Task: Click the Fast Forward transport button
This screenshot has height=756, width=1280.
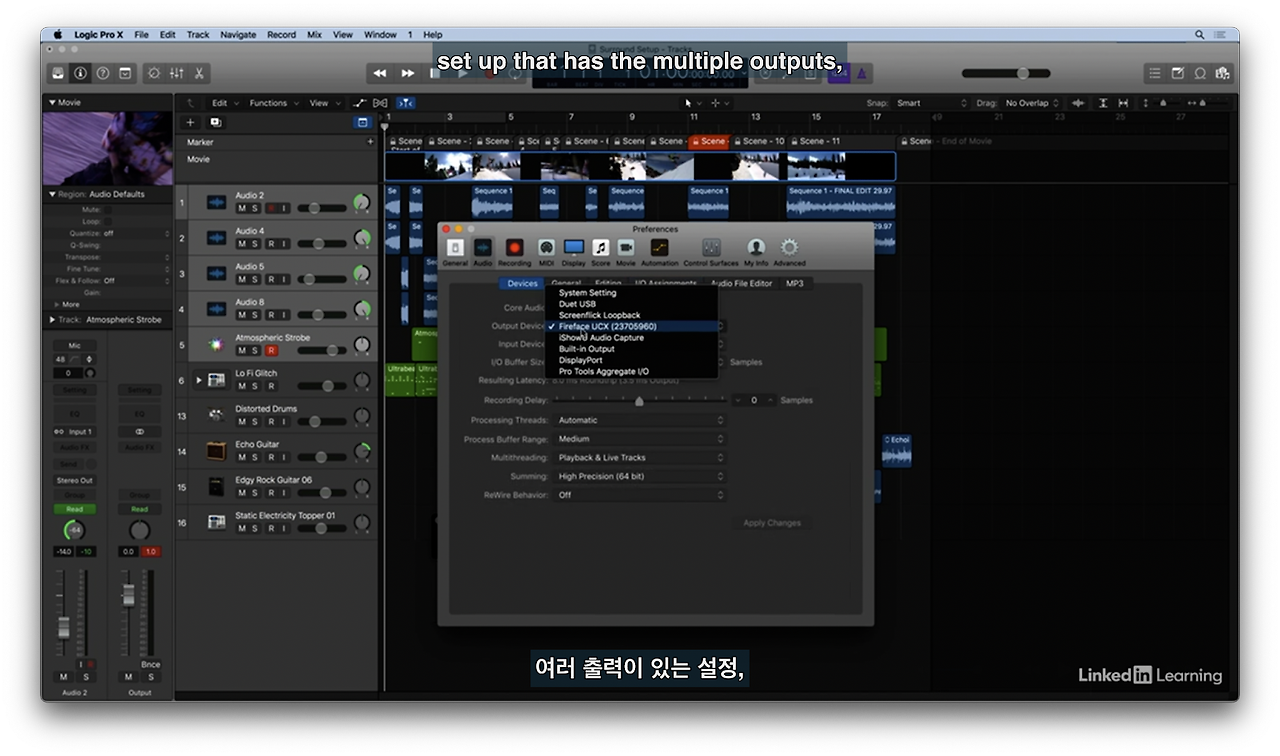Action: pyautogui.click(x=407, y=73)
